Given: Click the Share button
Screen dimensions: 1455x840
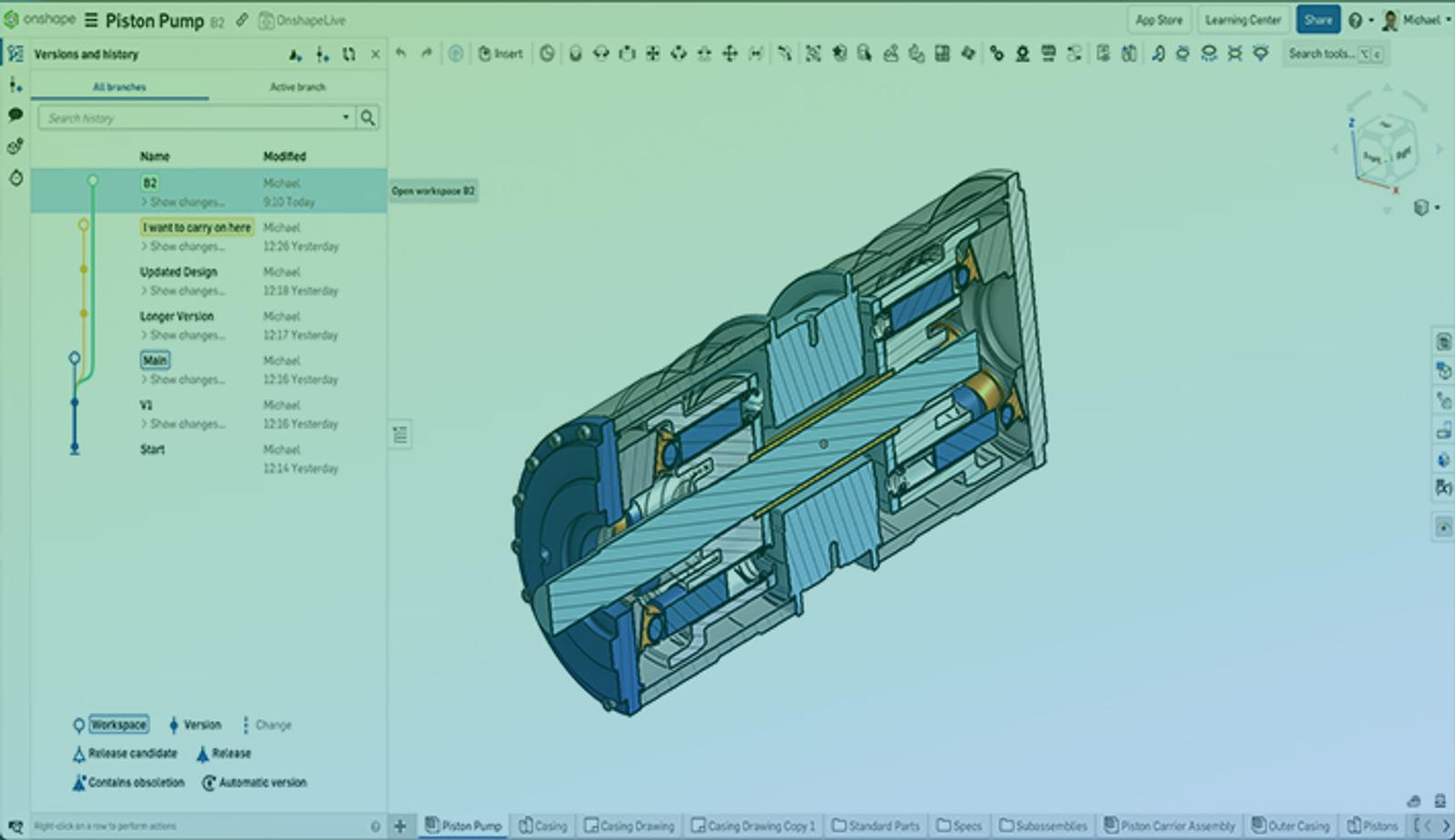Looking at the screenshot, I should point(1317,20).
